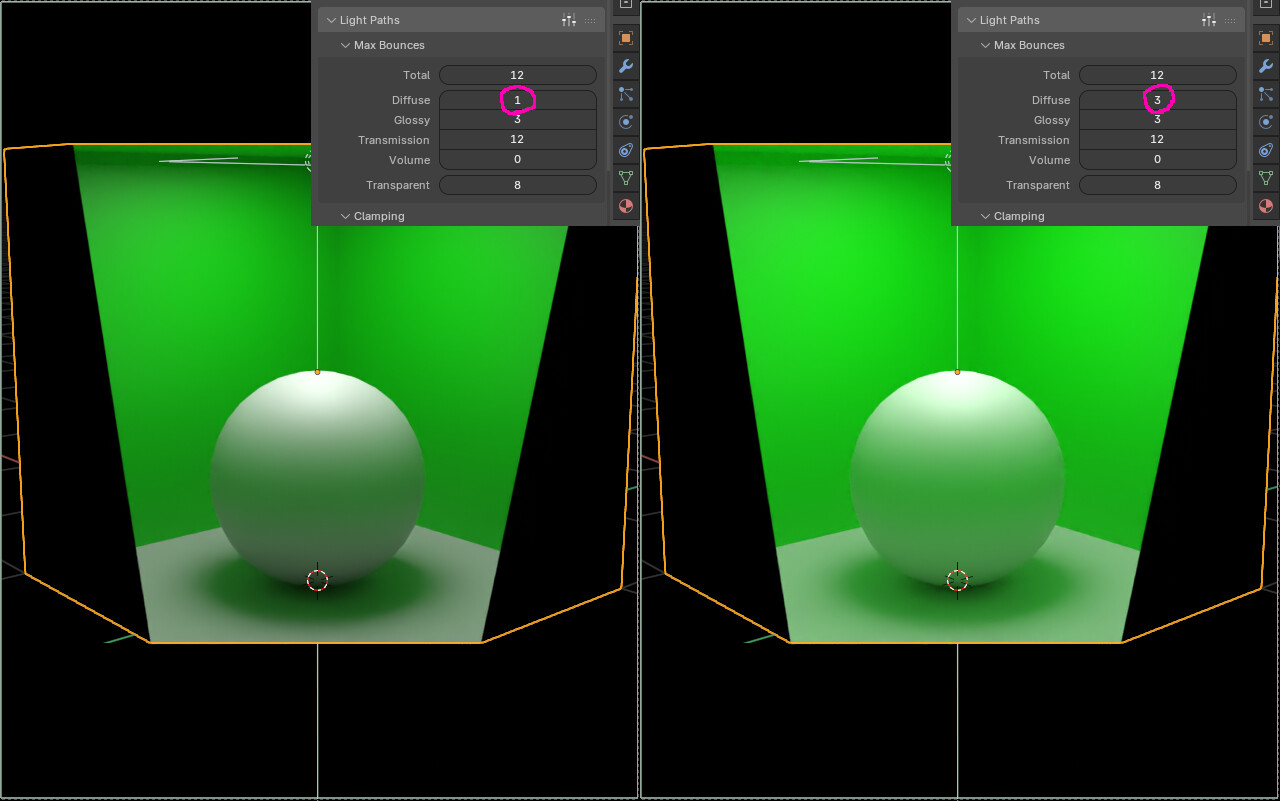This screenshot has height=801, width=1280.
Task: Open the Material properties tab in right panel
Action: (x=1266, y=206)
